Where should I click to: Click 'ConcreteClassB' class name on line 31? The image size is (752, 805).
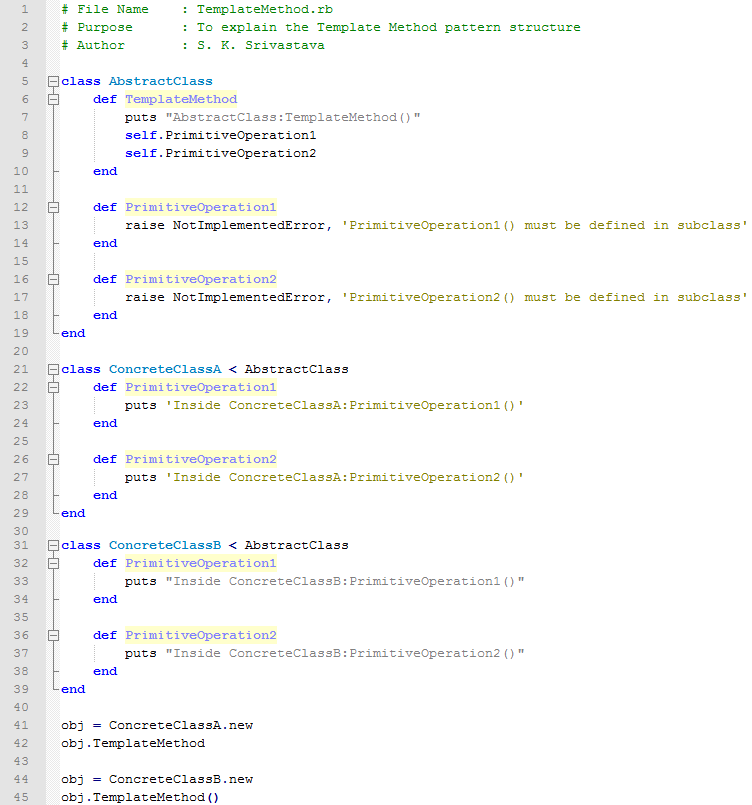[x=165, y=545]
